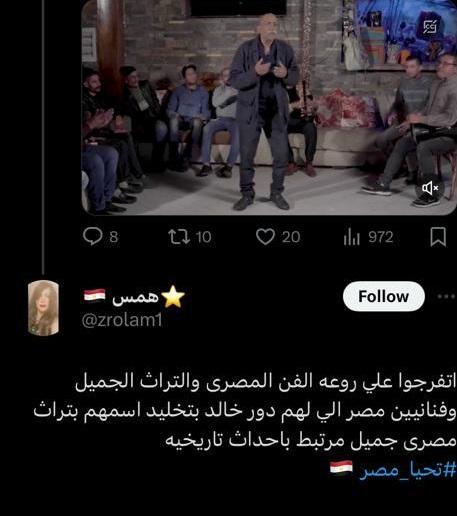Viewport: 457px width, 516px height.
Task: Click the reply count 8
Action: coord(114,237)
